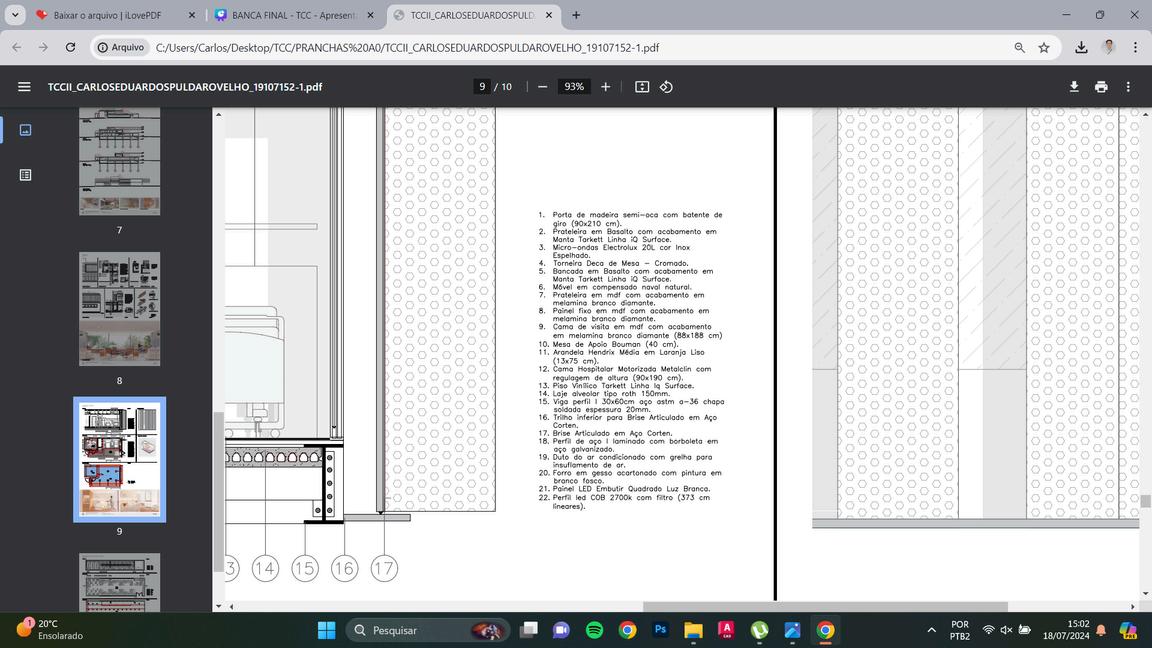Click the horizontal document scrollbar
This screenshot has height=648, width=1152.
coord(824,607)
